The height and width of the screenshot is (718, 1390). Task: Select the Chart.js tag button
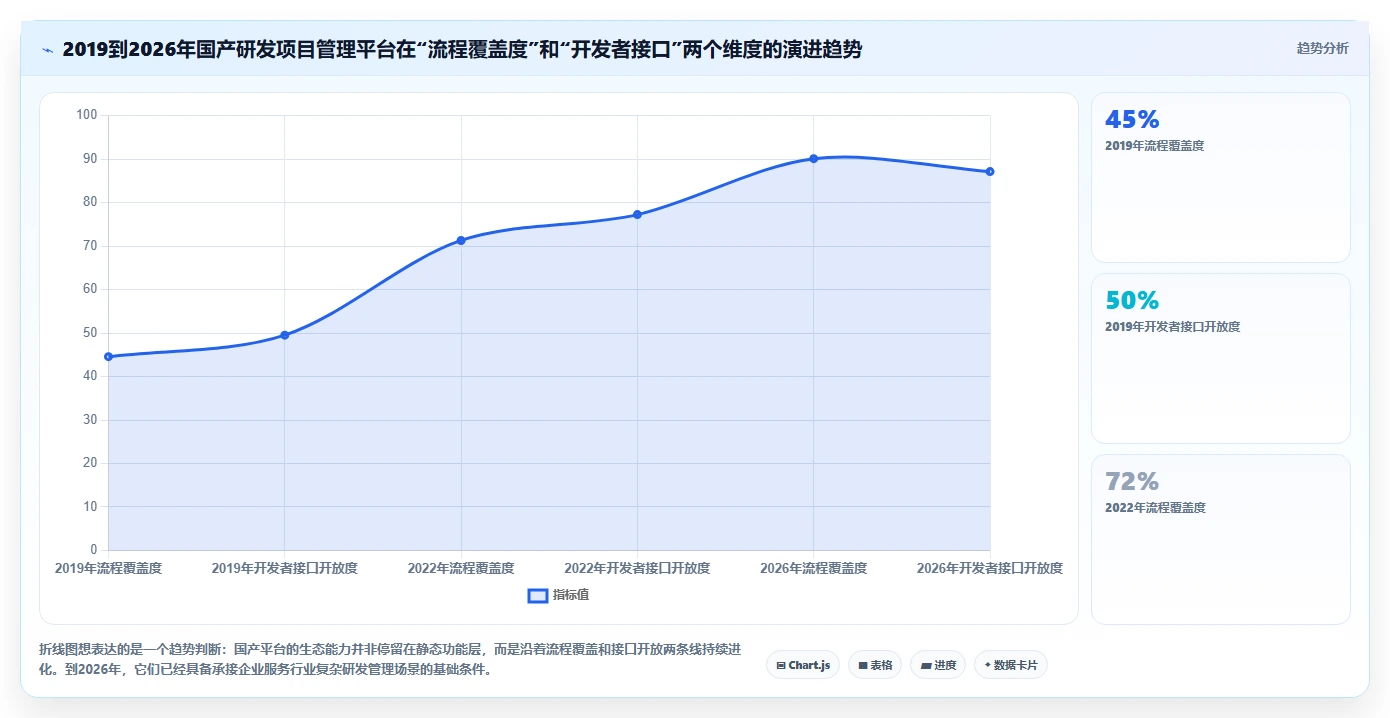803,665
